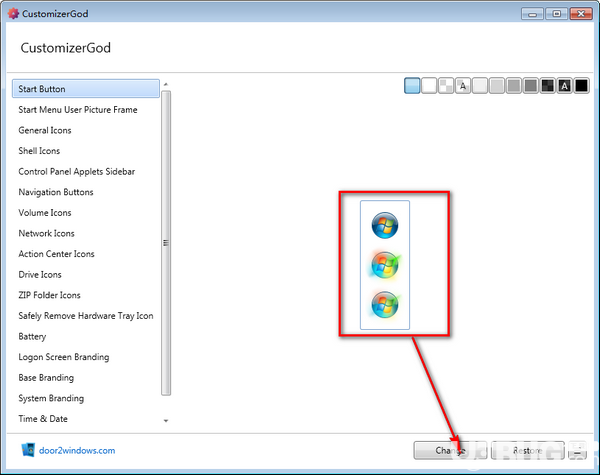Pick the dark swatch with white letter A
Image resolution: width=600 pixels, height=475 pixels.
click(564, 86)
